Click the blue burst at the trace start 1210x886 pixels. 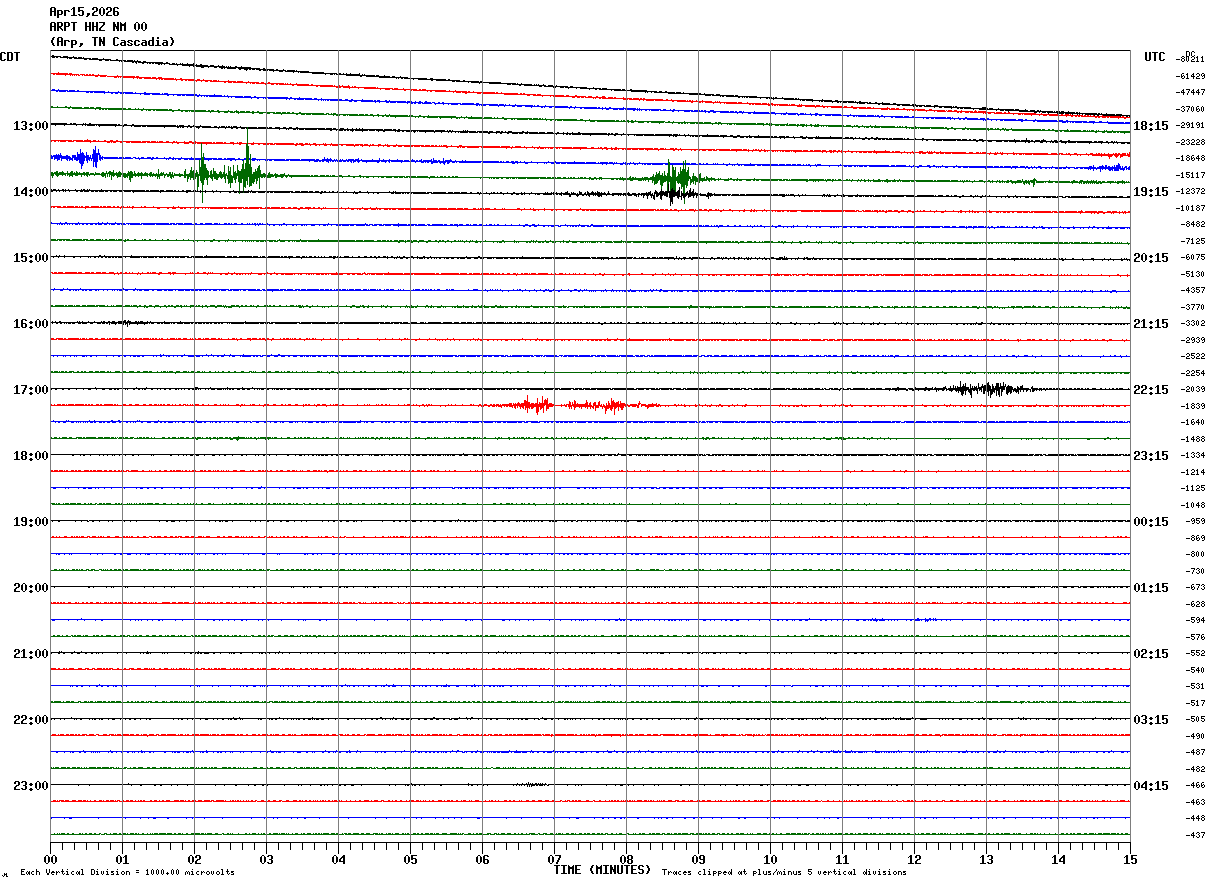[x=80, y=157]
